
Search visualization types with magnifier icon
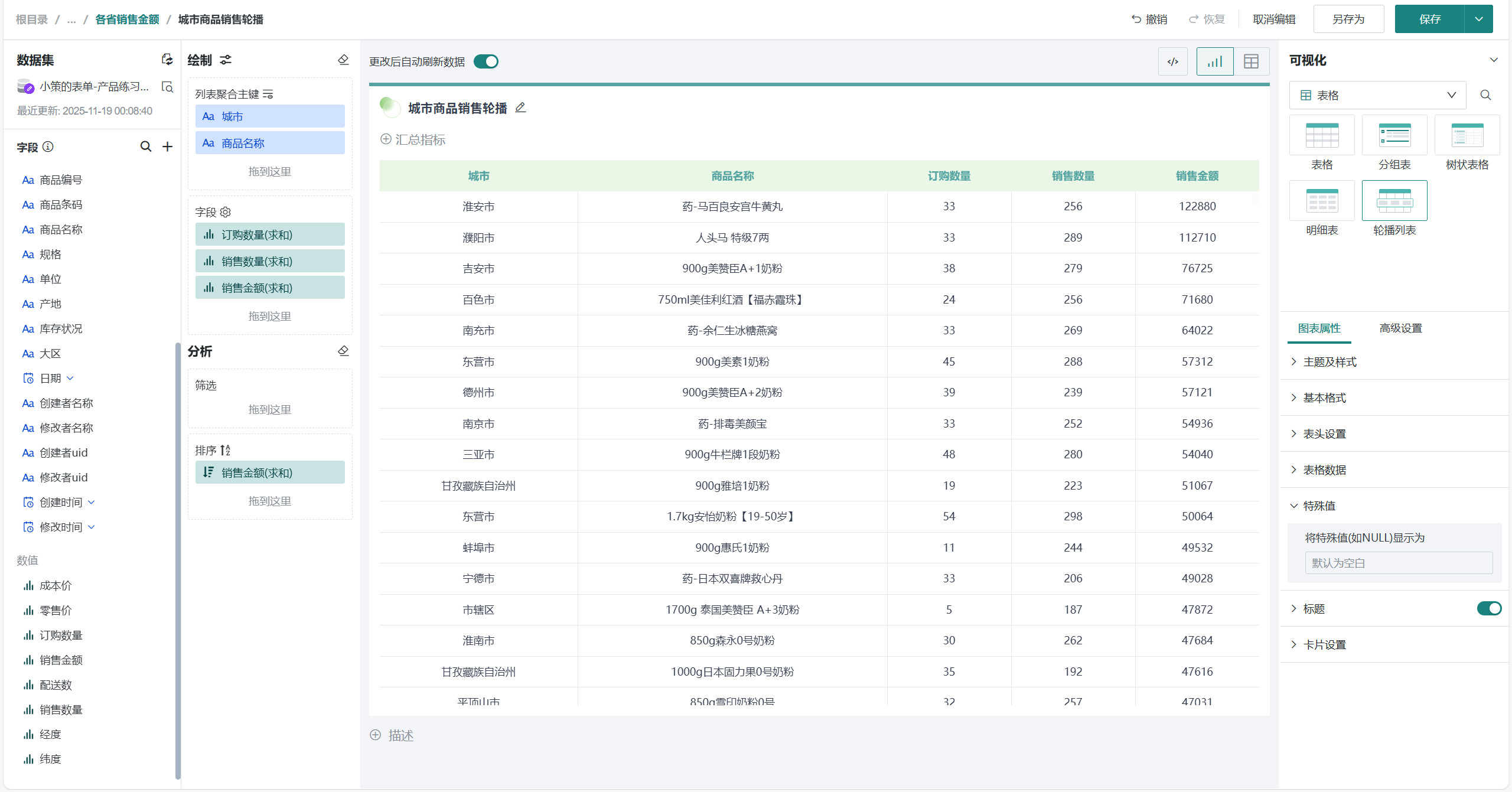1486,95
